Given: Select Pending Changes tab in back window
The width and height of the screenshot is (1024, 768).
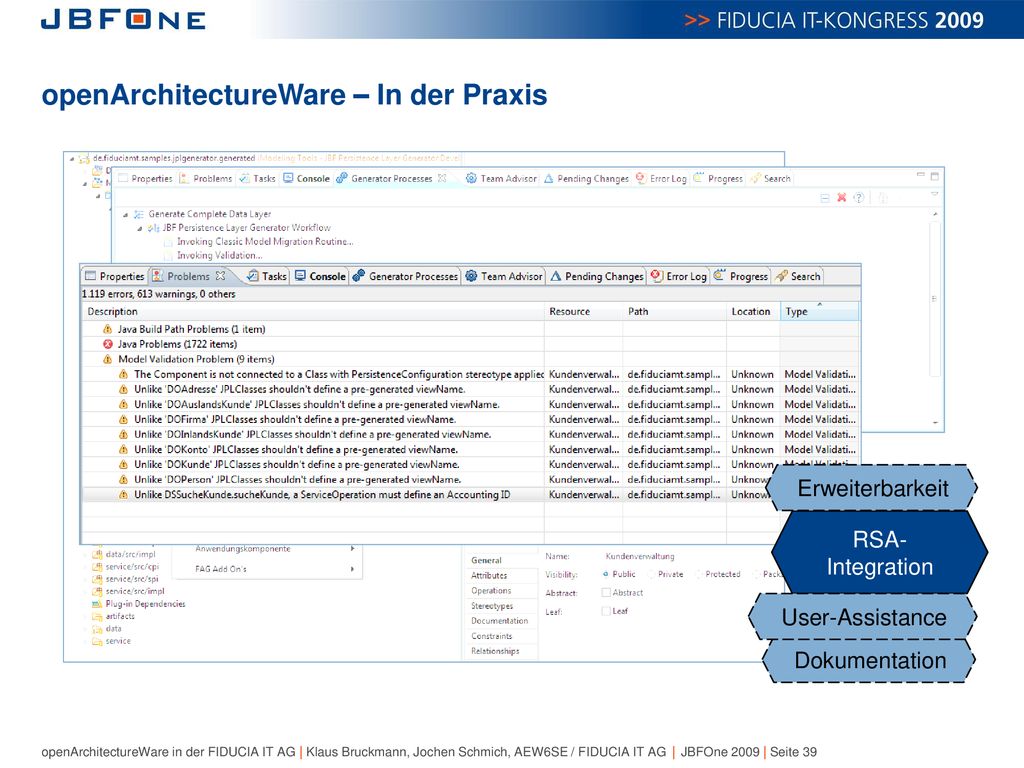Looking at the screenshot, I should pos(586,178).
